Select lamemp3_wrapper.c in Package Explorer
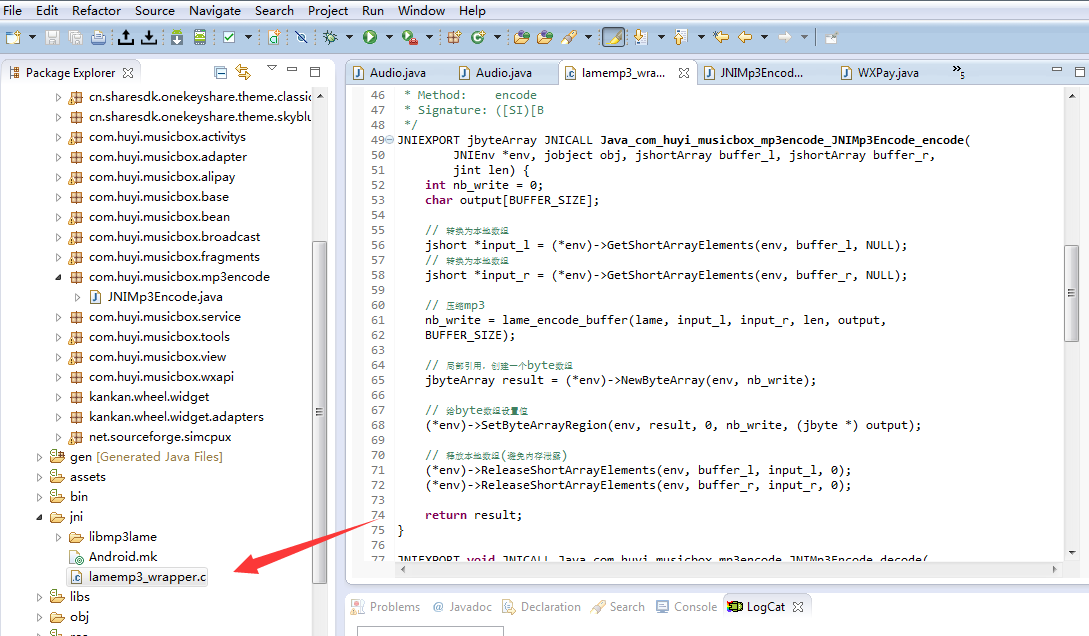Image resolution: width=1089 pixels, height=636 pixels. [138, 577]
